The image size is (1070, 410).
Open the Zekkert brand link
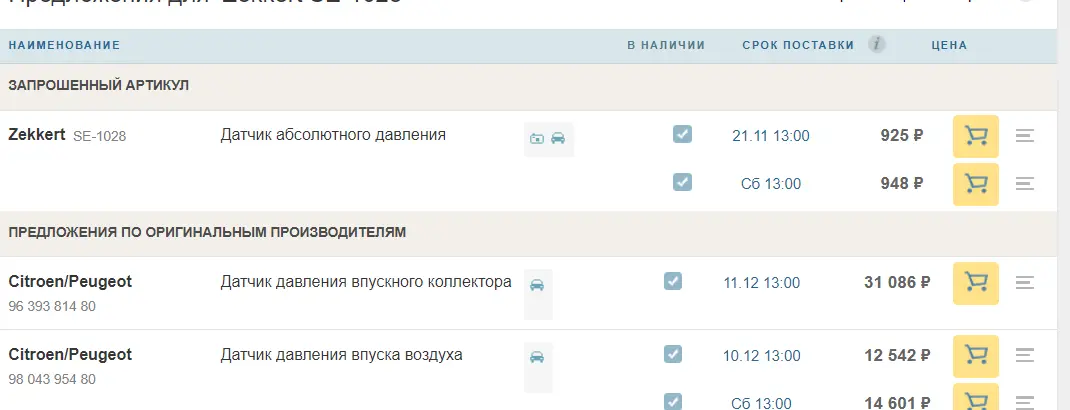37,134
